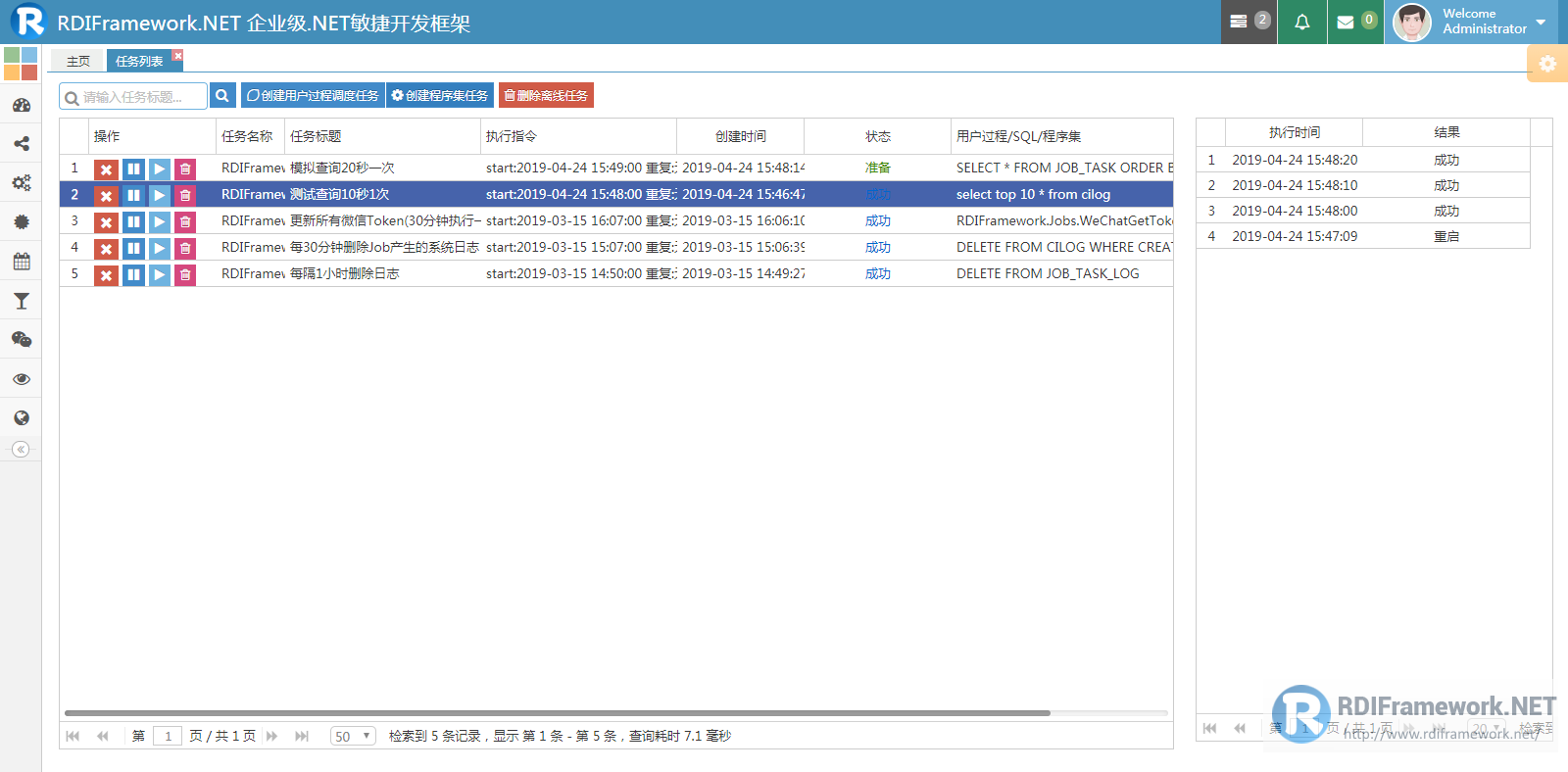1568x772 pixels.
Task: Pause the 每30分钟删除Job task
Action: (x=133, y=248)
